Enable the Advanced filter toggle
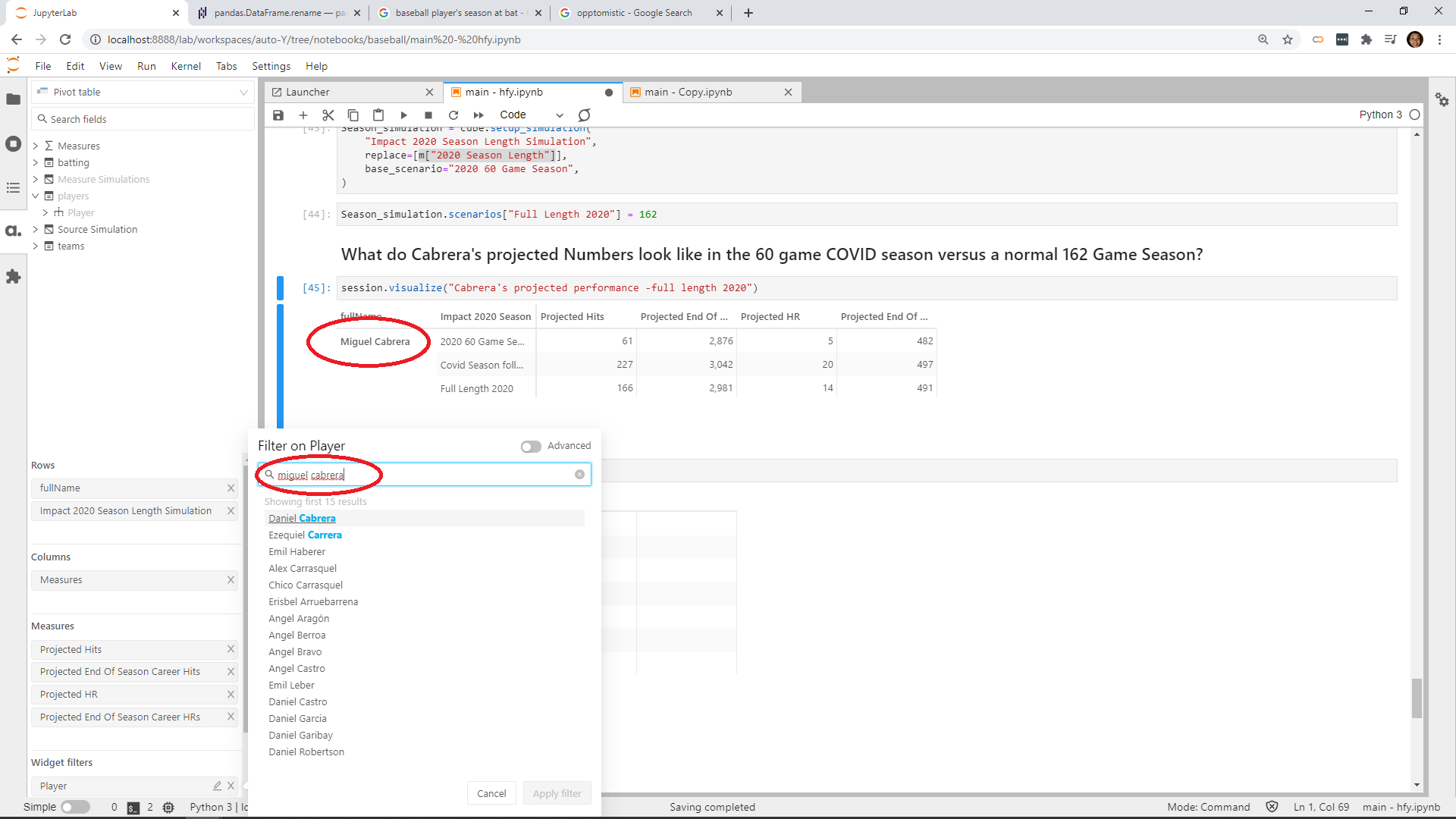 530,447
